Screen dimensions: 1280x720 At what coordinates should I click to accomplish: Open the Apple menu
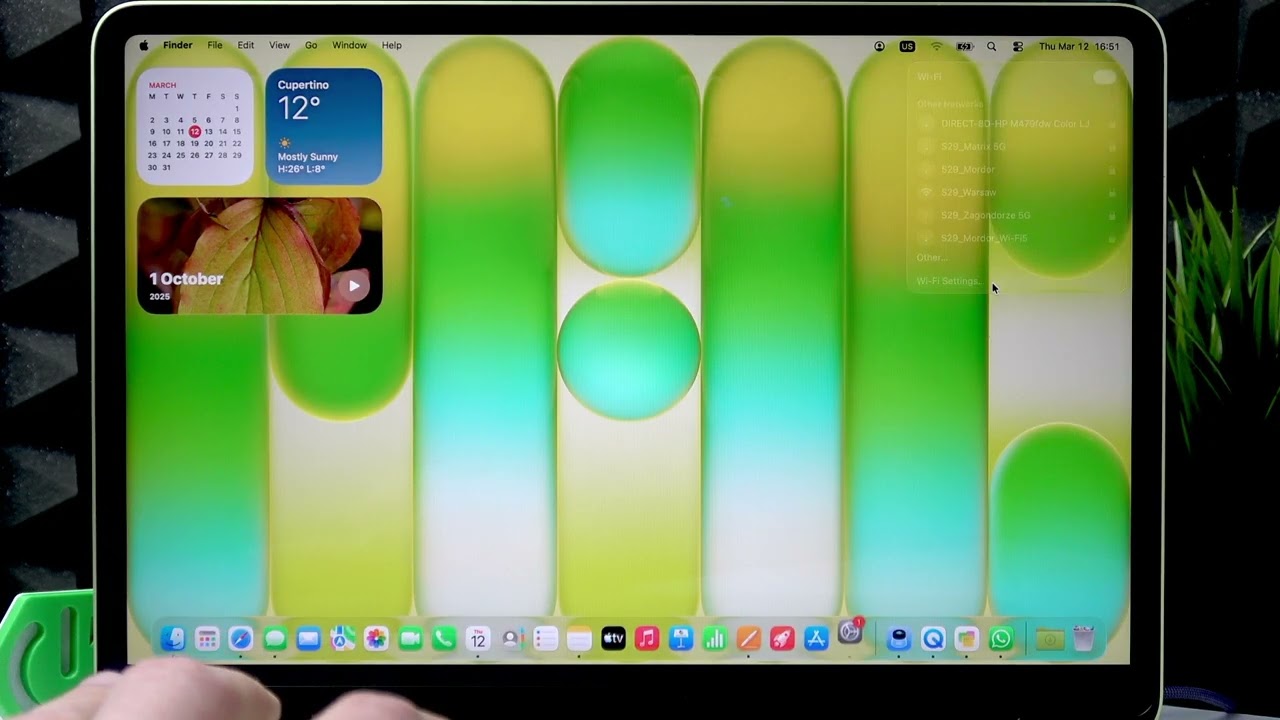click(x=144, y=45)
